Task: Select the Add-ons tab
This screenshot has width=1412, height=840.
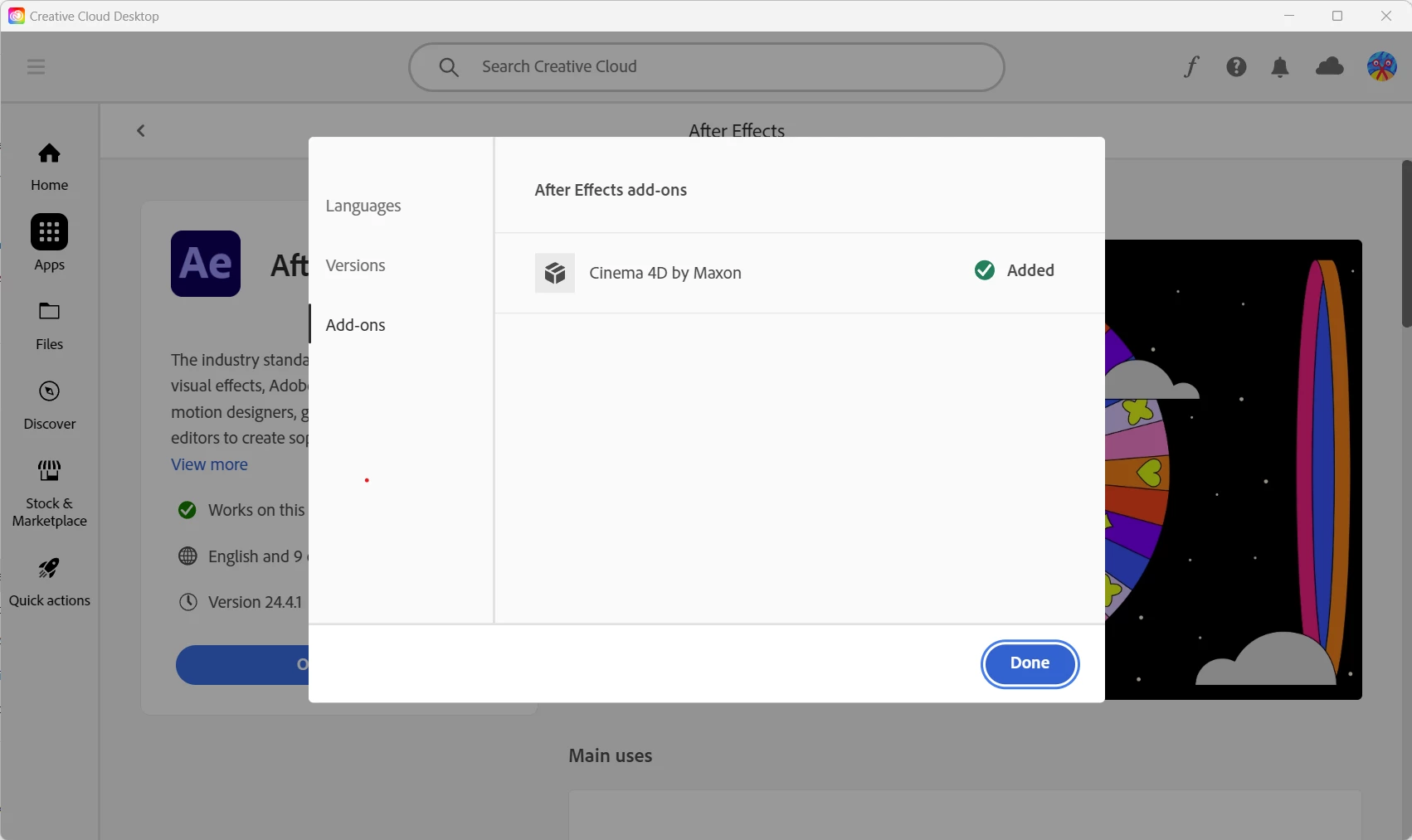Action: coord(355,325)
